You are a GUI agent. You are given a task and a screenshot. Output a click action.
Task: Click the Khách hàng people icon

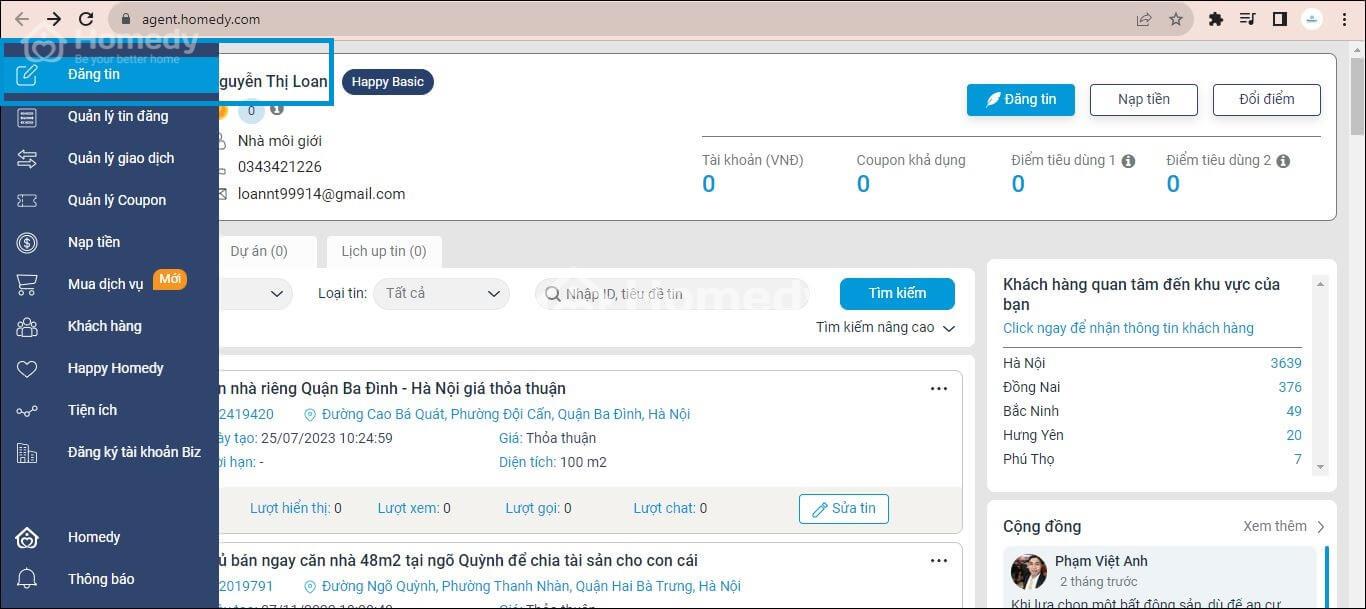point(27,326)
